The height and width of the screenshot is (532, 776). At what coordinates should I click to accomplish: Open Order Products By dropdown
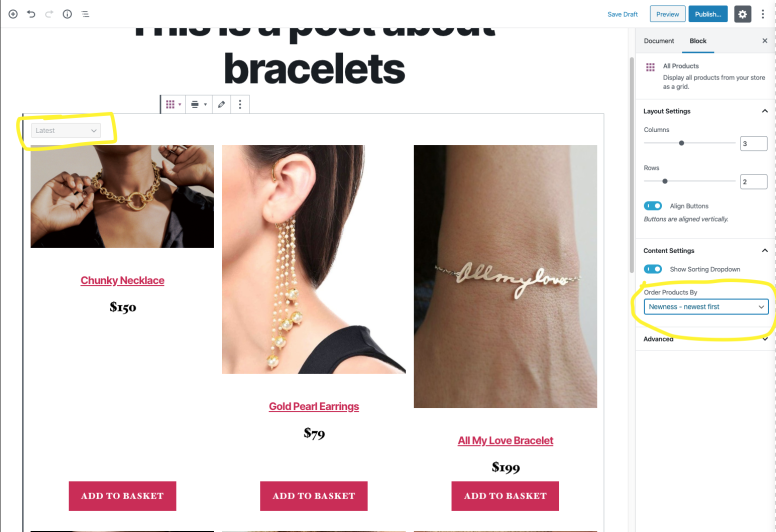[706, 307]
